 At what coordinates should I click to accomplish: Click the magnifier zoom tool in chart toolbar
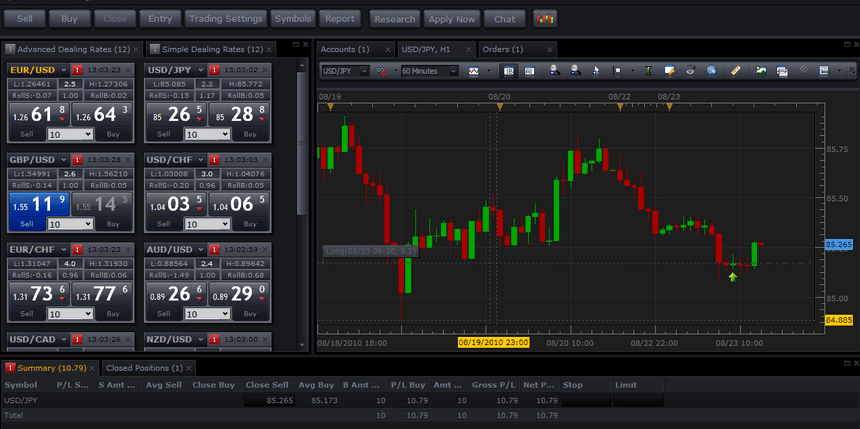(617, 71)
